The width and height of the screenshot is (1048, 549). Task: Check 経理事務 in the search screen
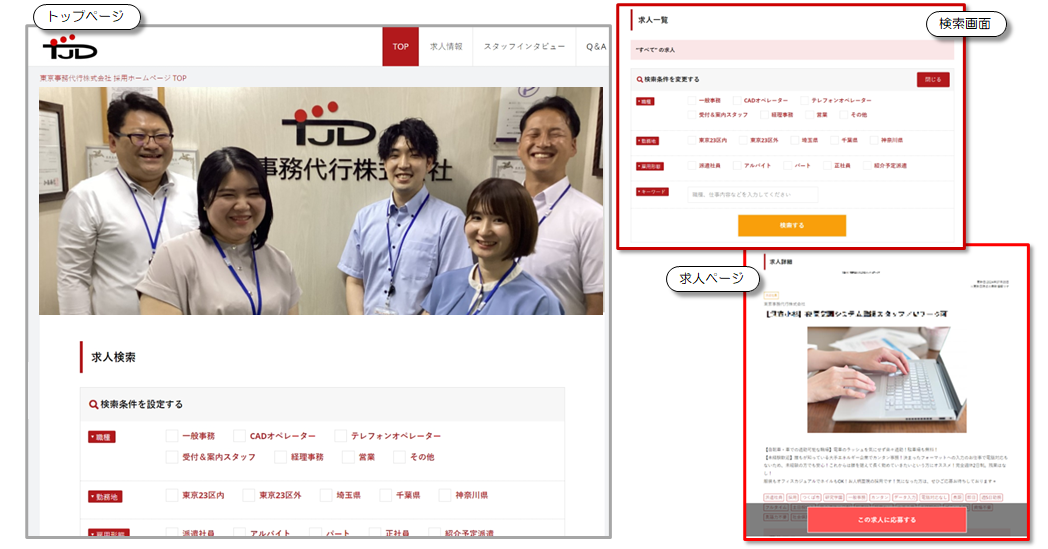click(764, 115)
